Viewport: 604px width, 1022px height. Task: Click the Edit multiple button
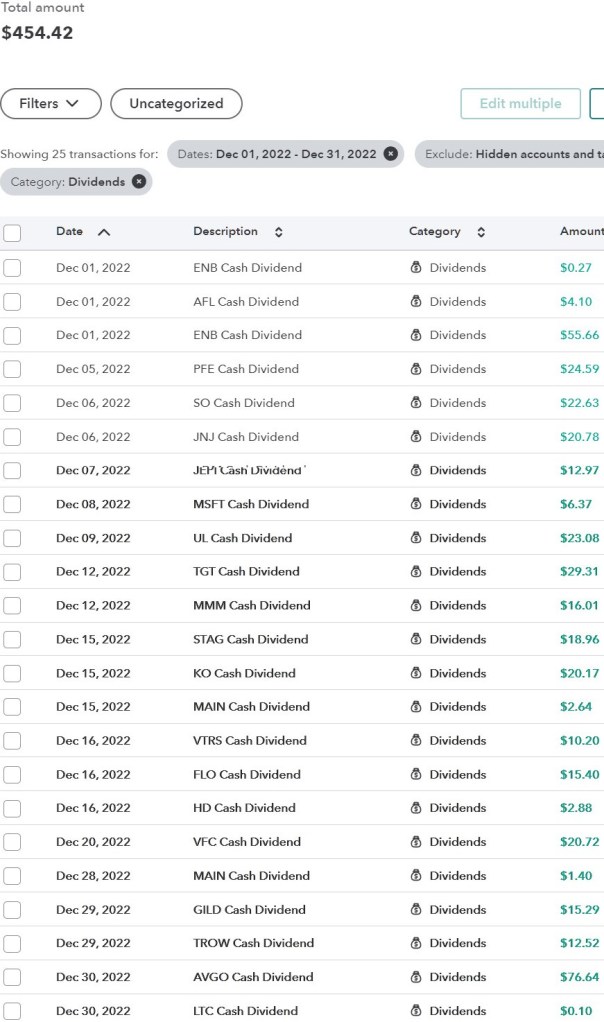click(519, 104)
